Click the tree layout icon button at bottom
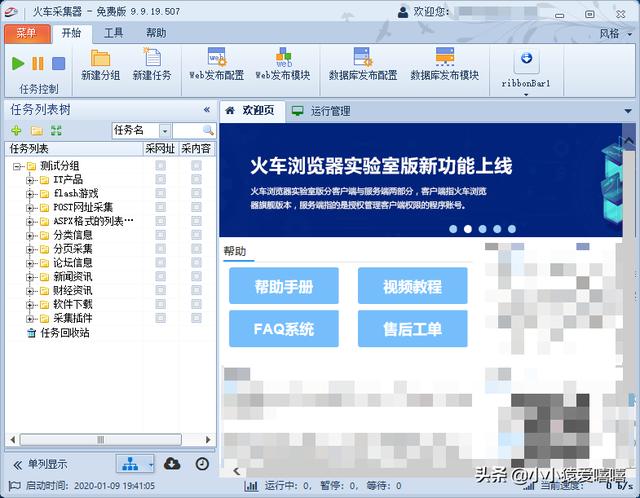Viewport: 640px width, 498px height. tap(131, 464)
